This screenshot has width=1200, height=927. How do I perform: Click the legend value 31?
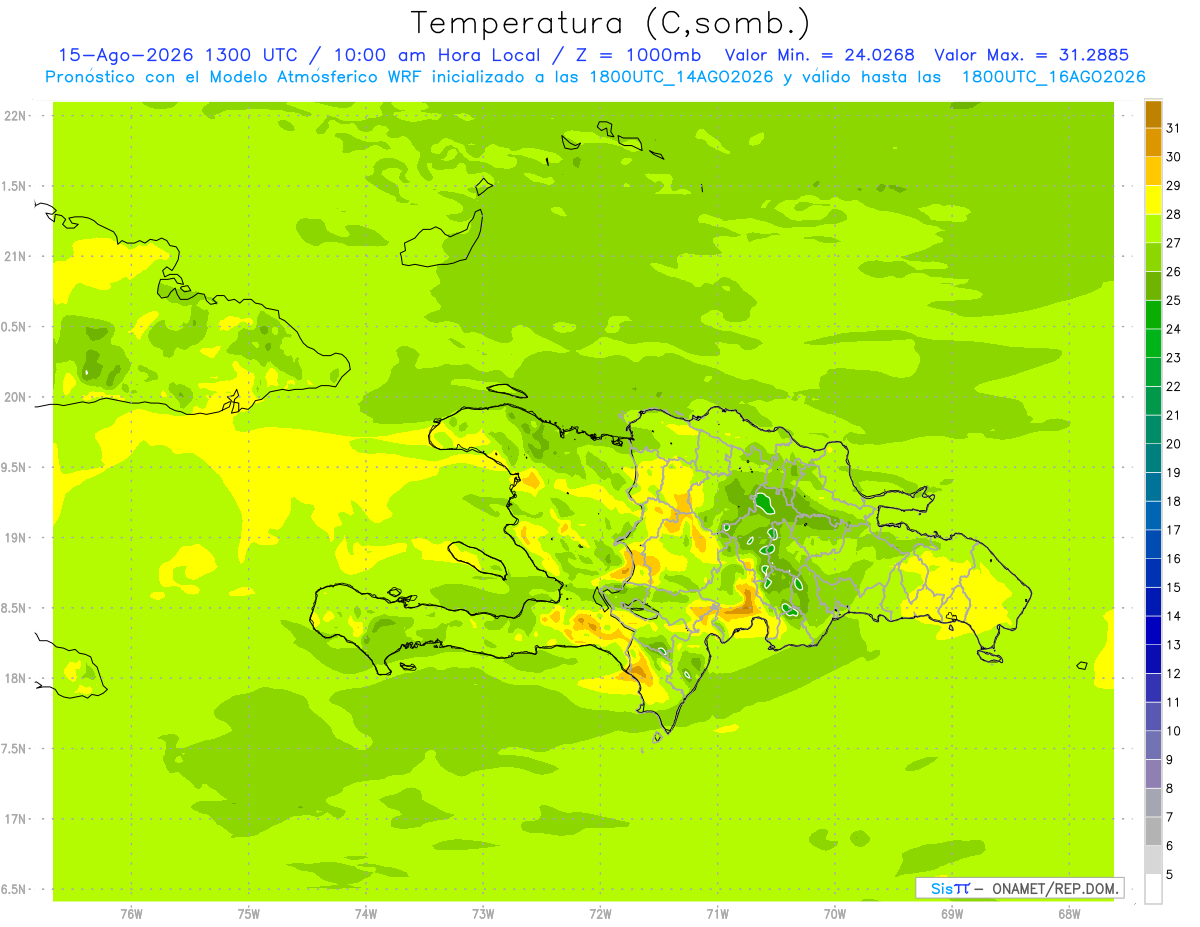click(1173, 128)
